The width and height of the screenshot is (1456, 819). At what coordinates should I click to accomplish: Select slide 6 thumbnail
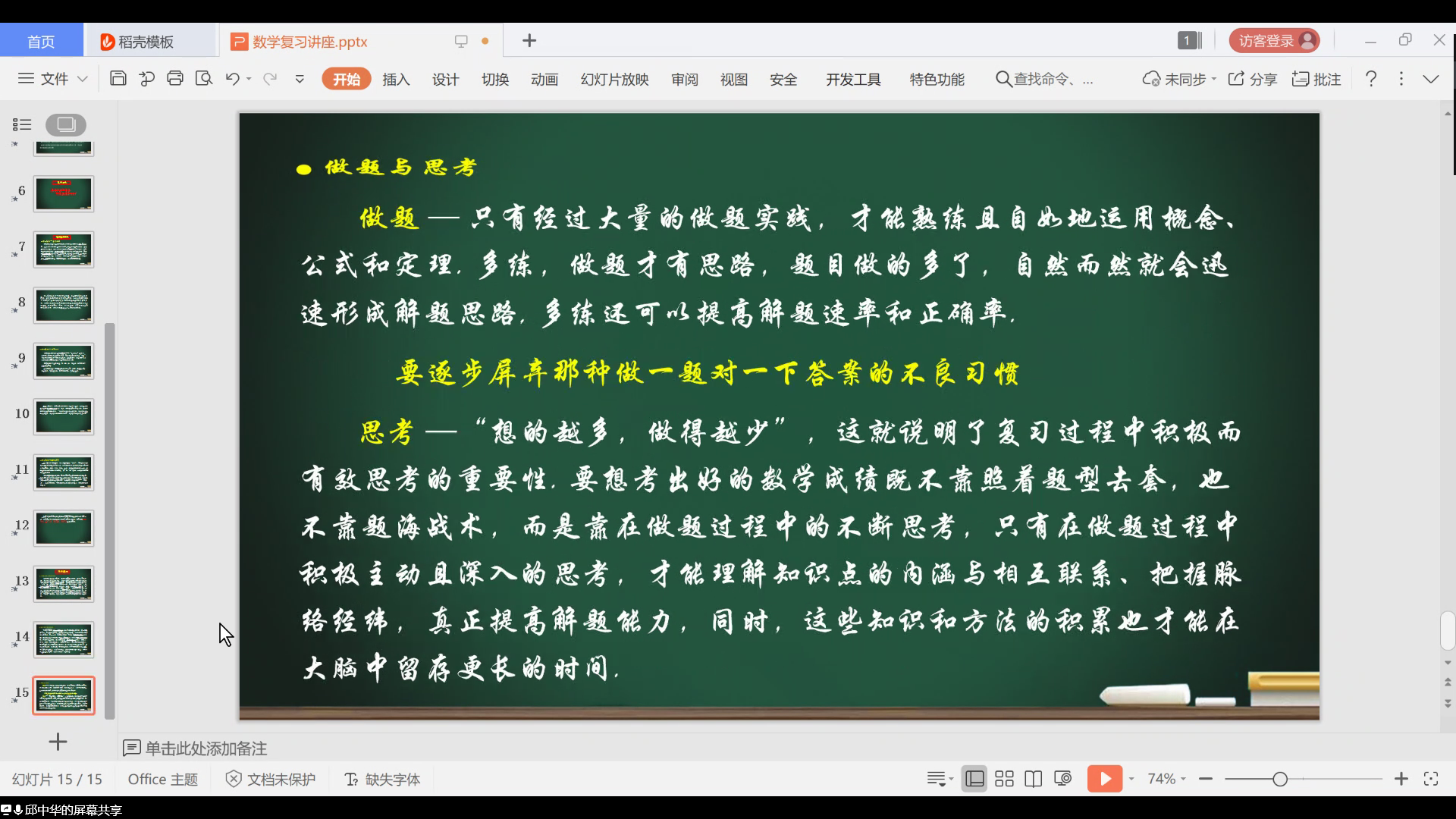tap(64, 193)
